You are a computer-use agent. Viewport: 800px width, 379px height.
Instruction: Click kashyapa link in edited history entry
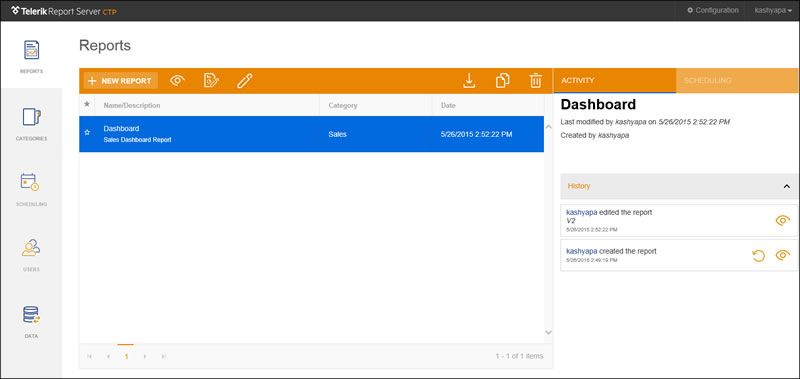coord(582,212)
